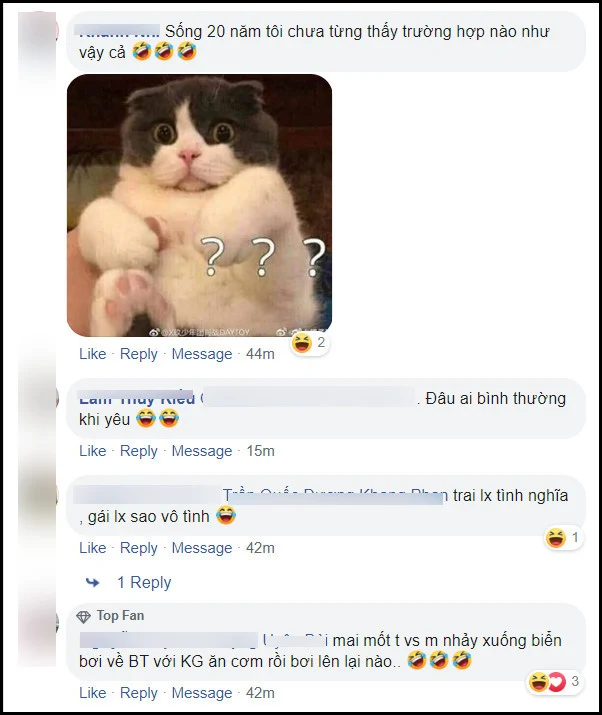Open the surprised cat meme image
This screenshot has height=715, width=602.
click(x=199, y=206)
